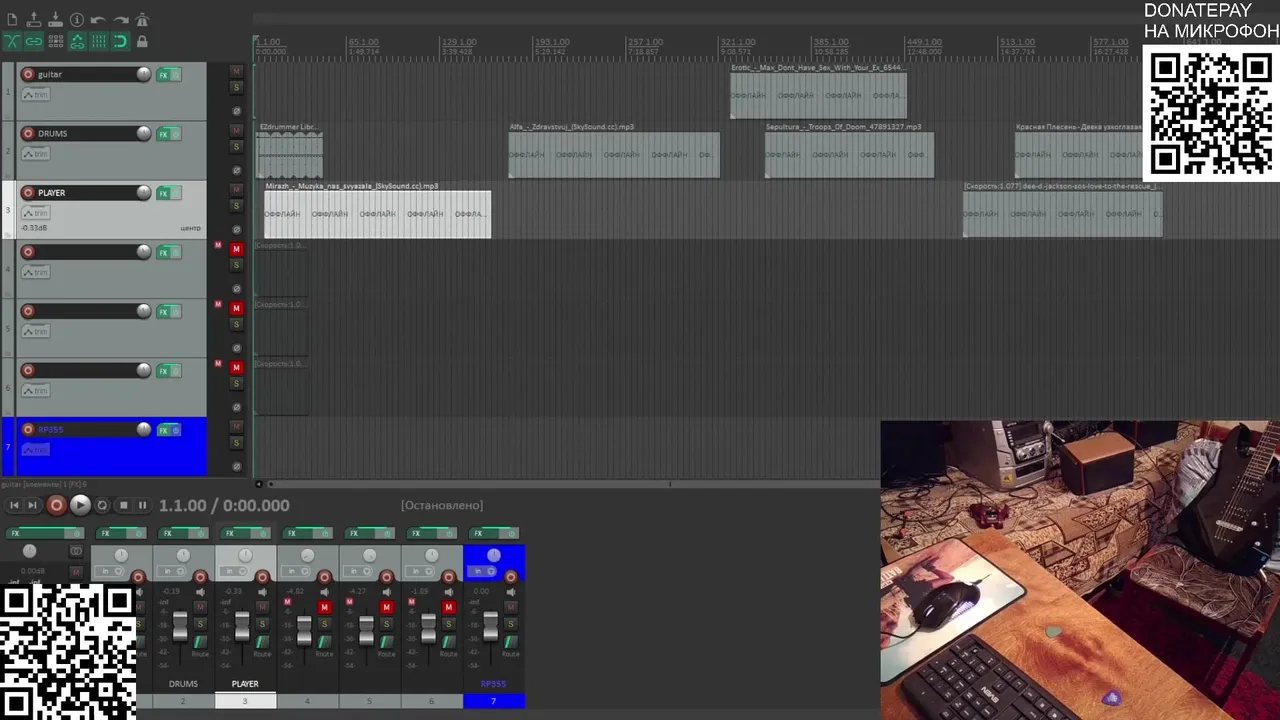Bypass FX on the PLAYER track

point(176,193)
